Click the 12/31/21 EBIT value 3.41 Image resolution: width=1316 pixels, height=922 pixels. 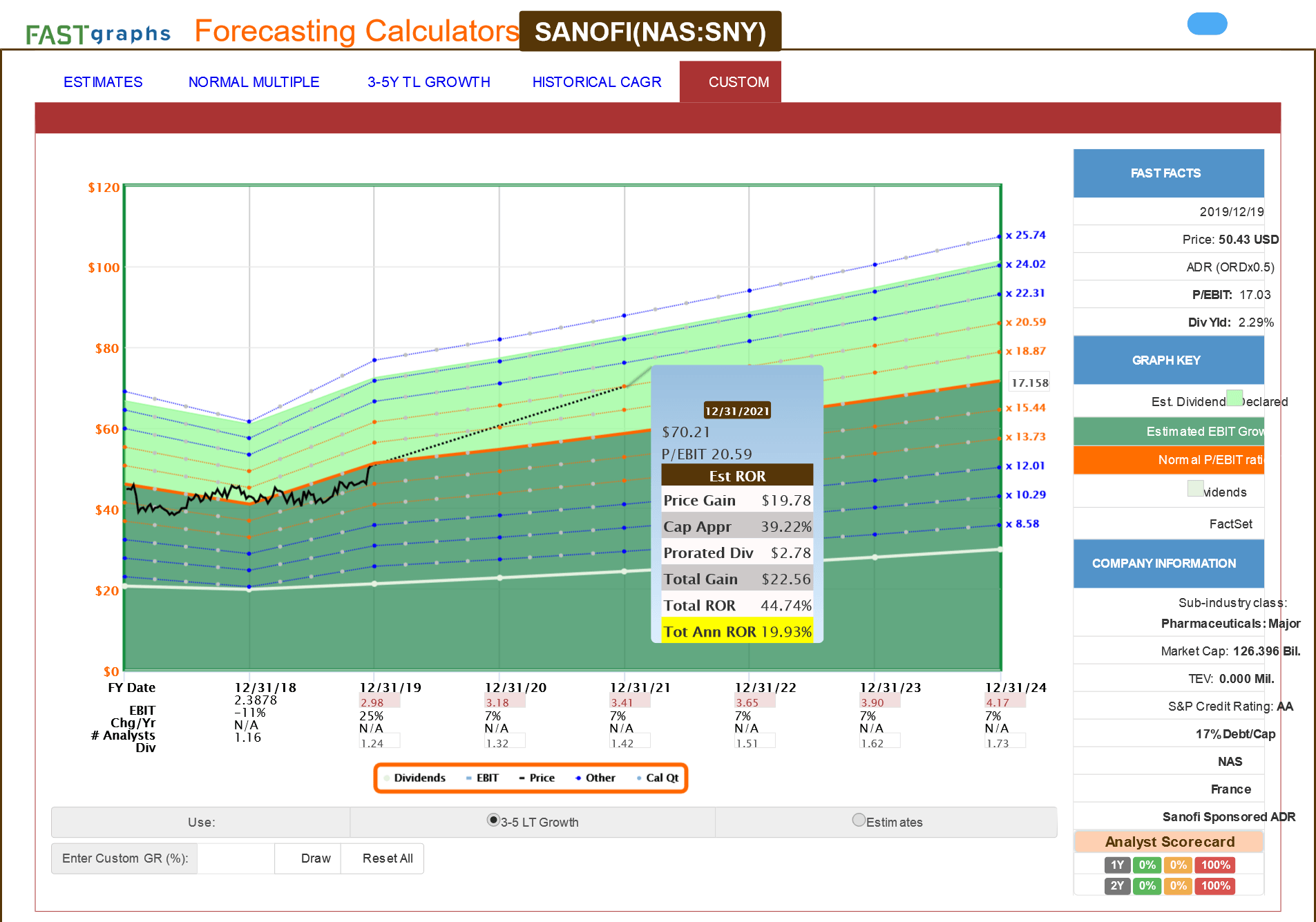(x=629, y=702)
